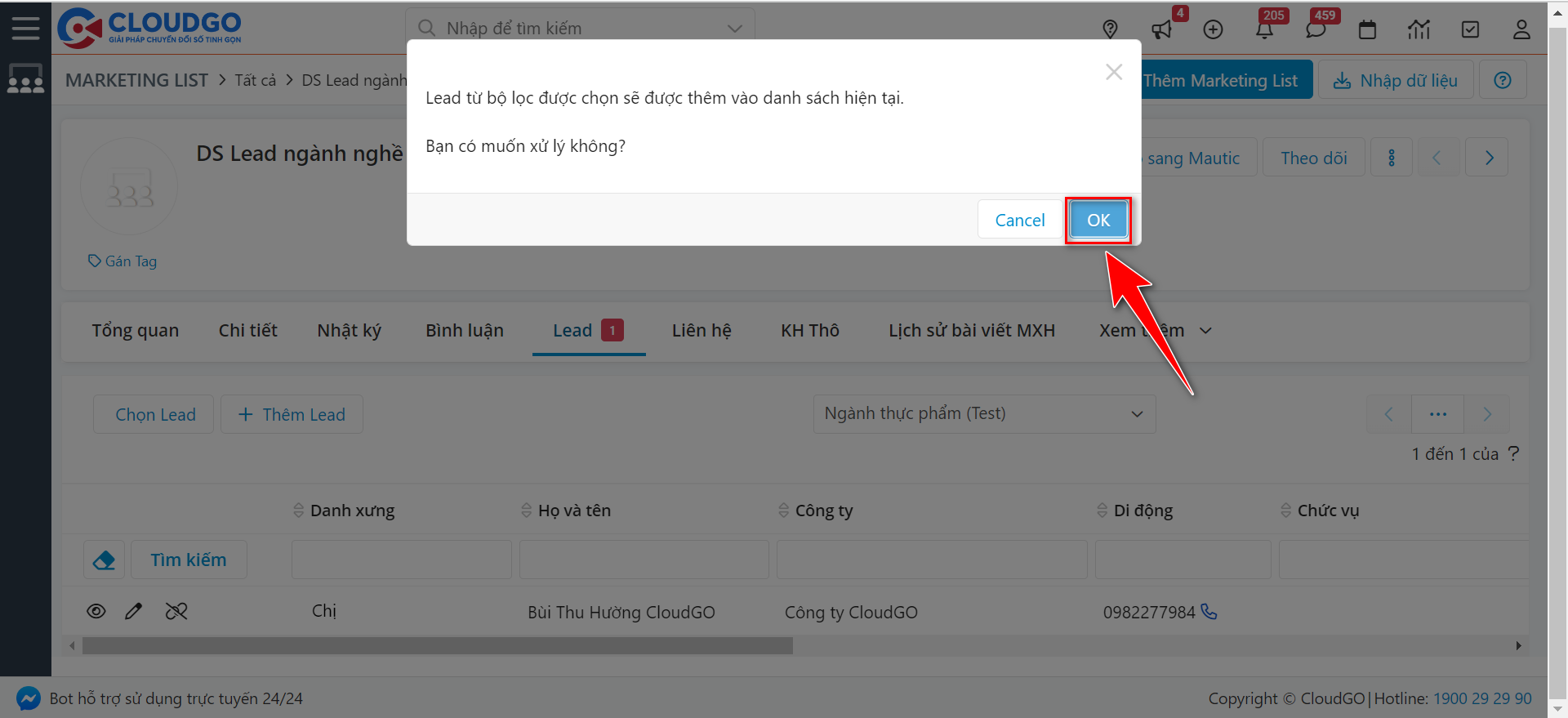Open the notifications bell icon
This screenshot has height=718, width=1568.
[x=1264, y=30]
